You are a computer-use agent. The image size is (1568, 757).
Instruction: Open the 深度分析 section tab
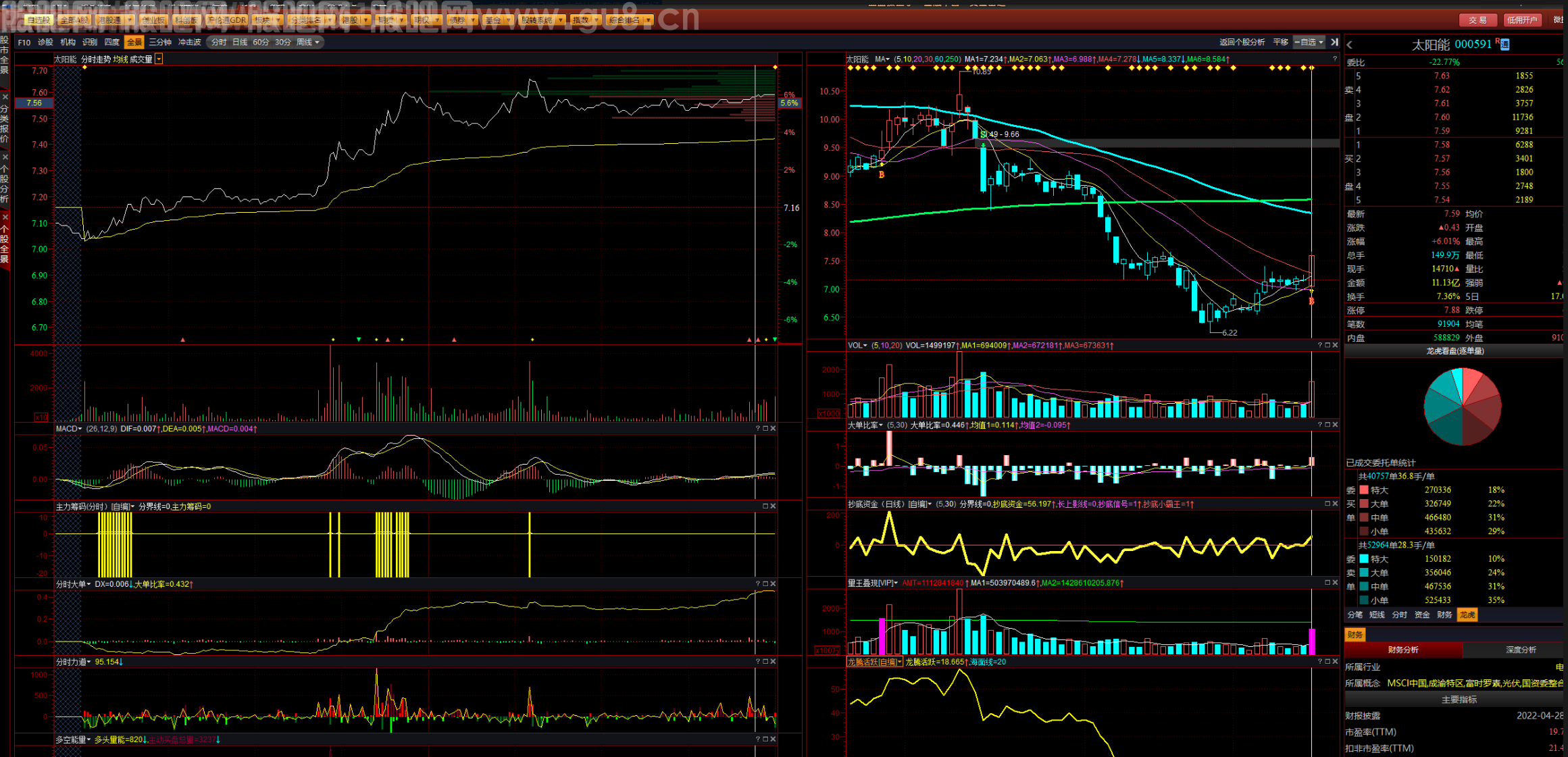pos(1521,650)
